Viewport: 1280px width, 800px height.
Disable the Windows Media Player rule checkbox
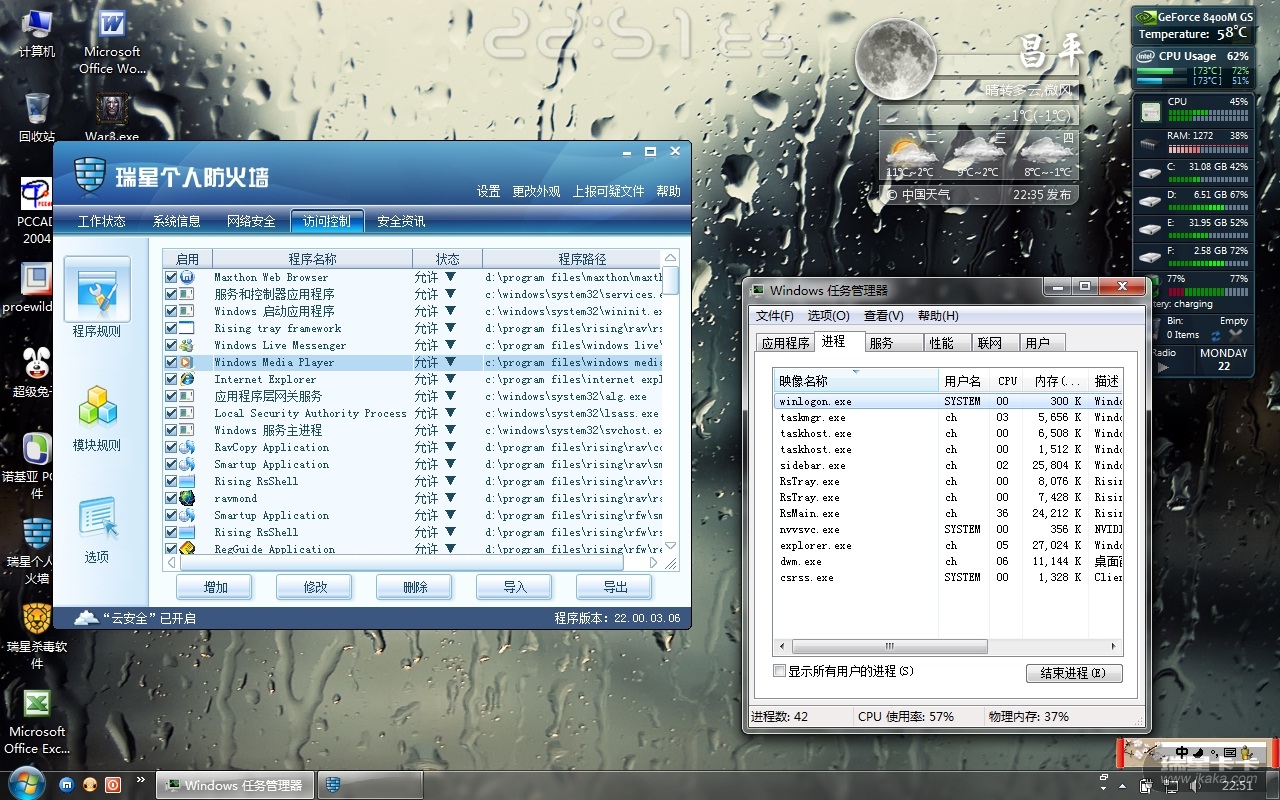coord(171,362)
